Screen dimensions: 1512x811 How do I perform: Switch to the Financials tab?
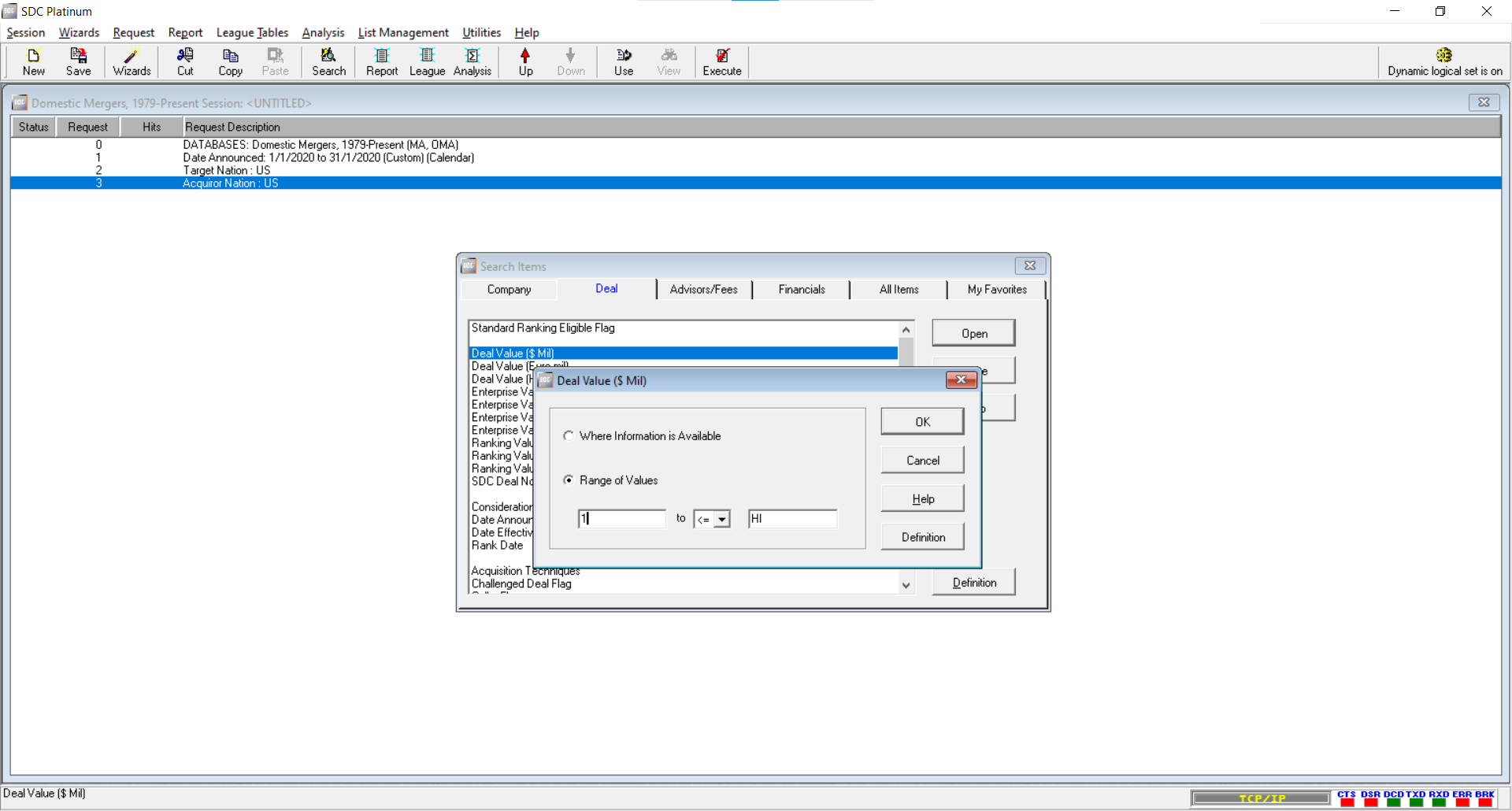(x=801, y=290)
